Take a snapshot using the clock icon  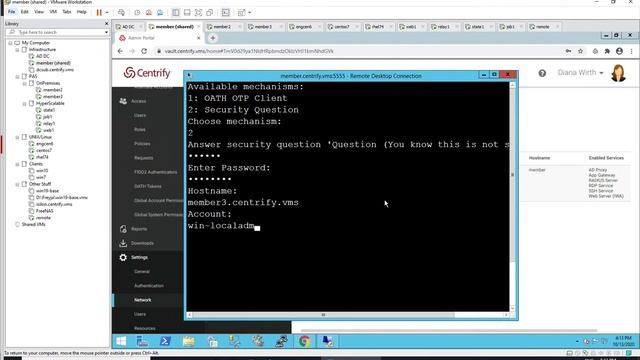(x=137, y=13)
